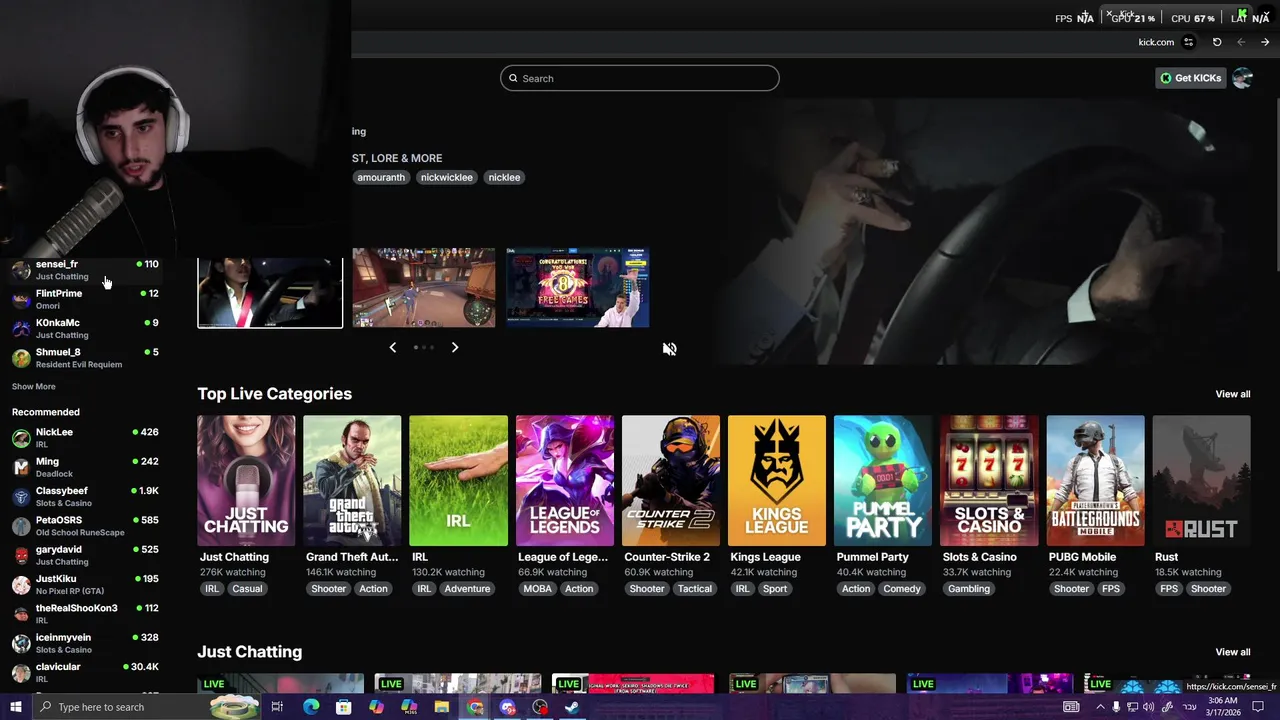The image size is (1280, 720).
Task: Open NickLee channel avatar in Recommended
Action: pos(21,438)
